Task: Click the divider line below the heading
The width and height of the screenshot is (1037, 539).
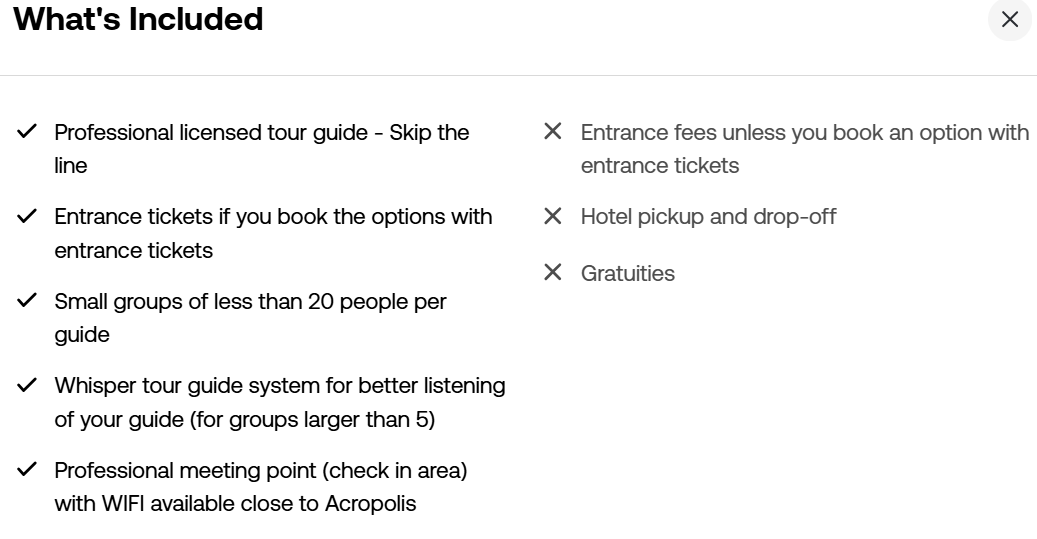Action: click(518, 75)
